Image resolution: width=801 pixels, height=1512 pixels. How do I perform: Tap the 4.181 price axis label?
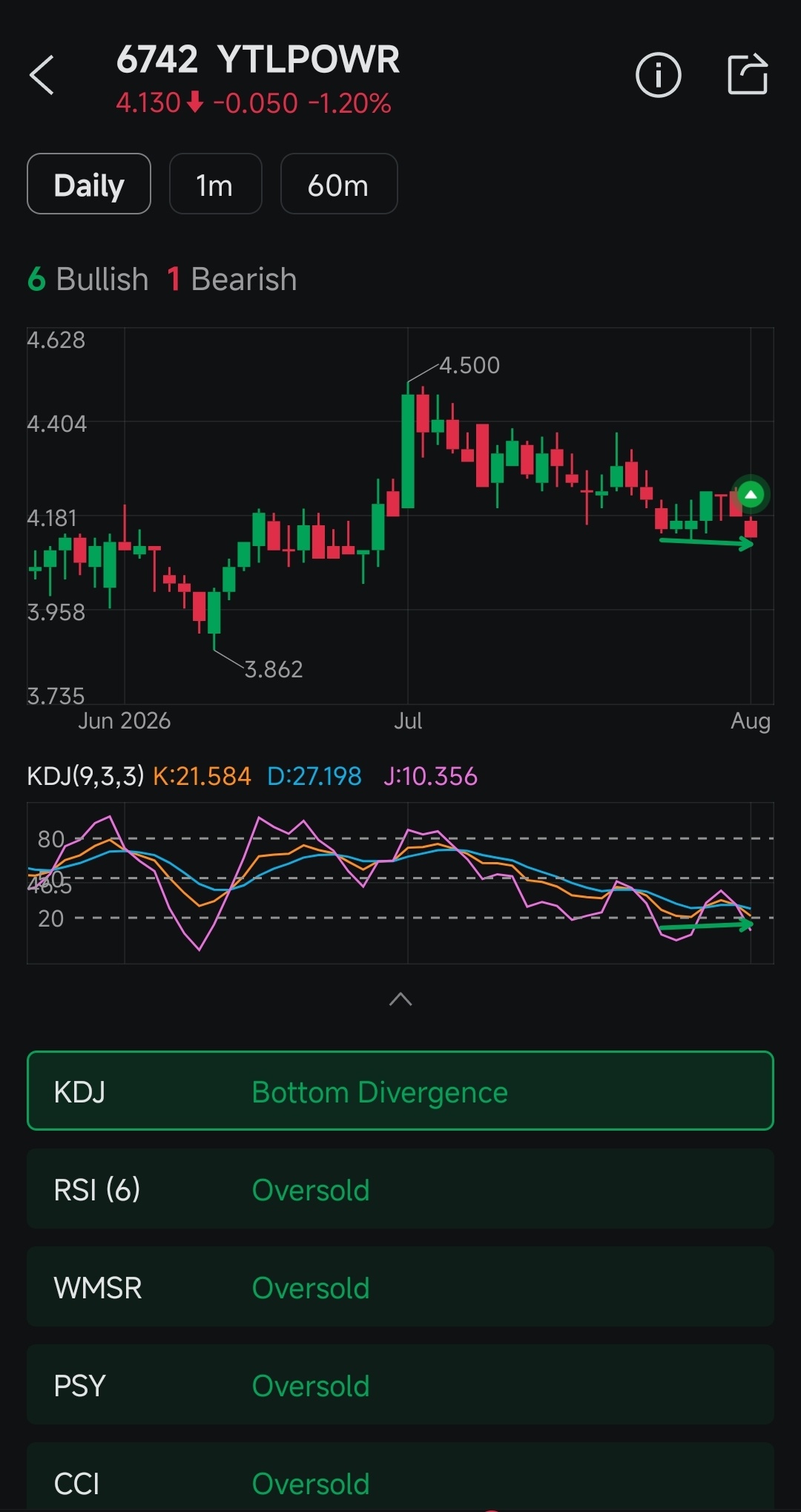52,518
